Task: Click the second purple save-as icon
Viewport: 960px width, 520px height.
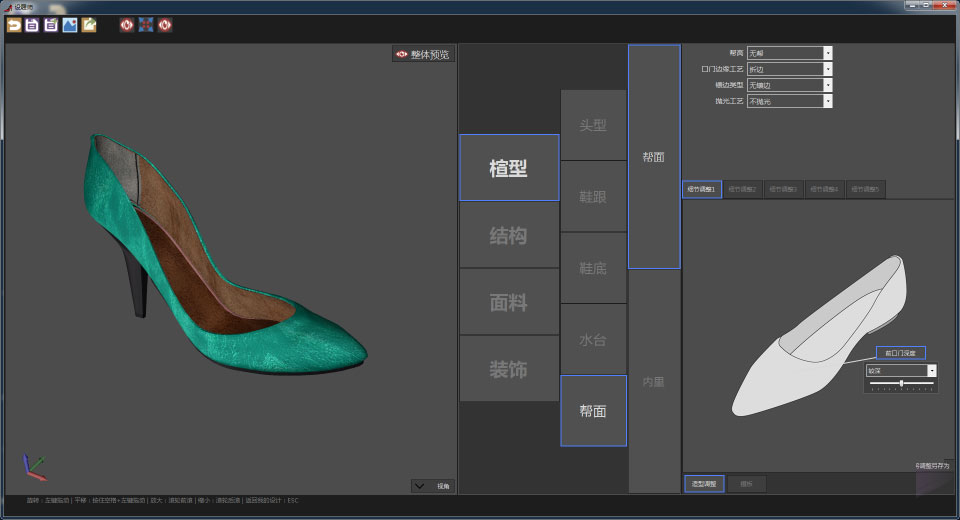Action: [x=51, y=25]
